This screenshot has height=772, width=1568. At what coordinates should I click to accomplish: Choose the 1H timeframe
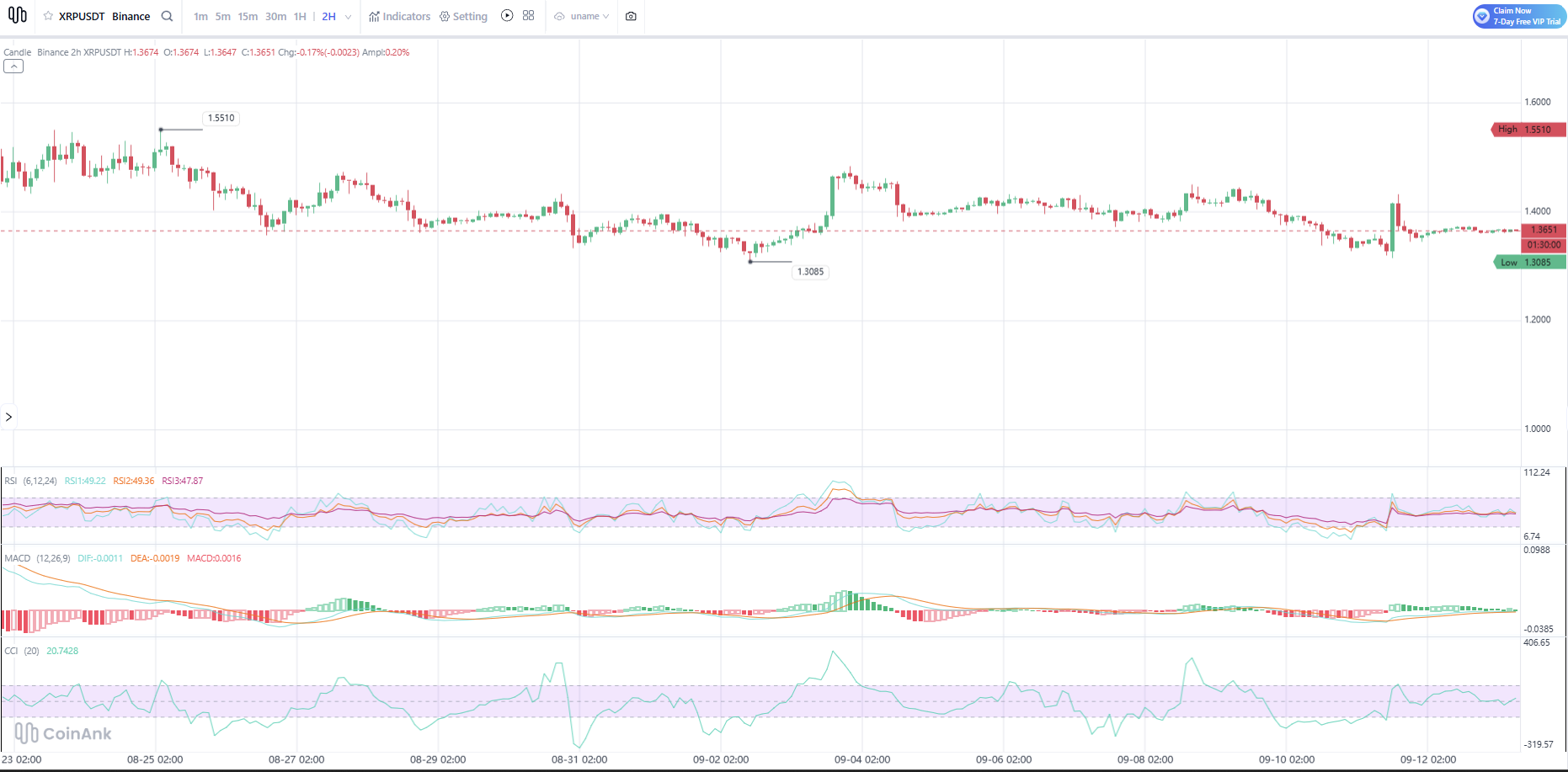[300, 16]
